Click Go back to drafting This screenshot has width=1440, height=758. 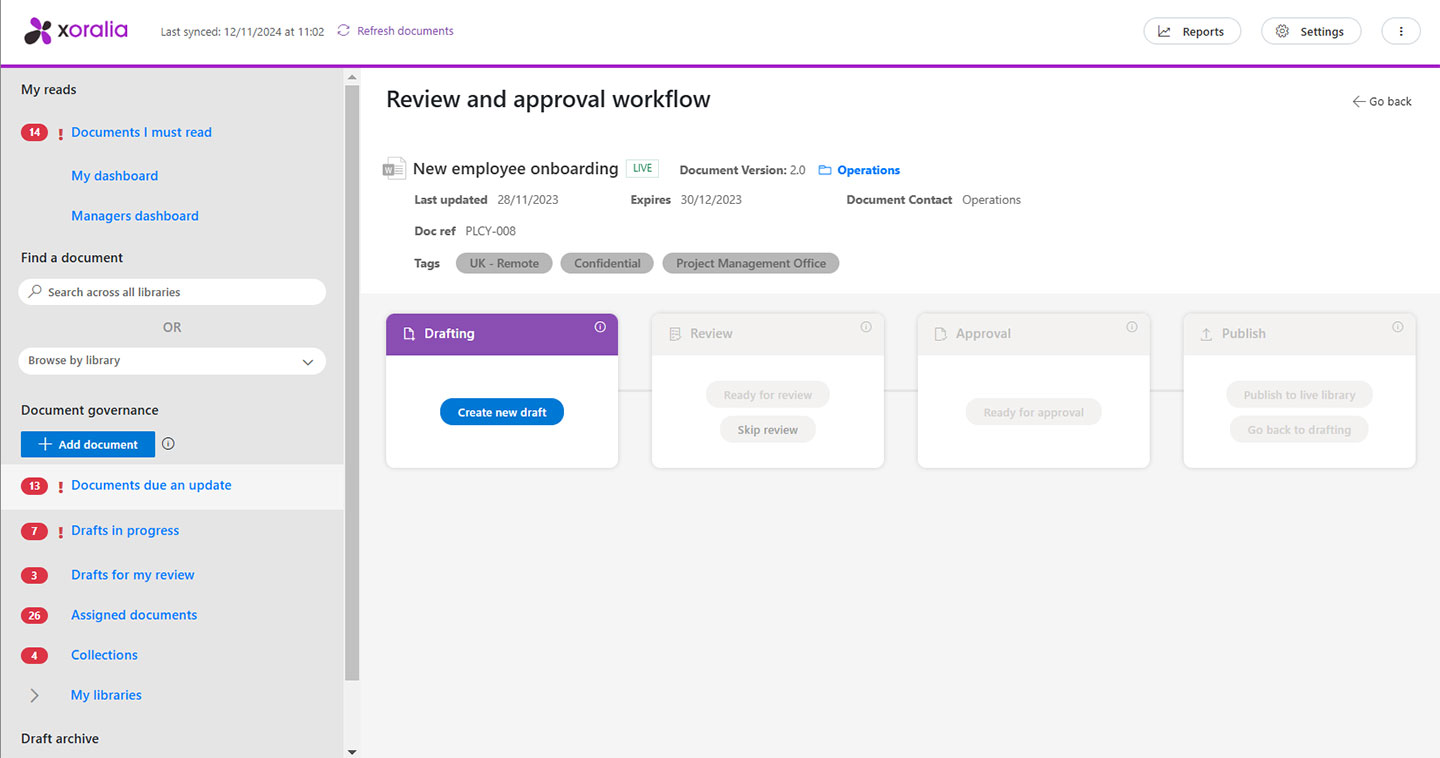coord(1300,430)
